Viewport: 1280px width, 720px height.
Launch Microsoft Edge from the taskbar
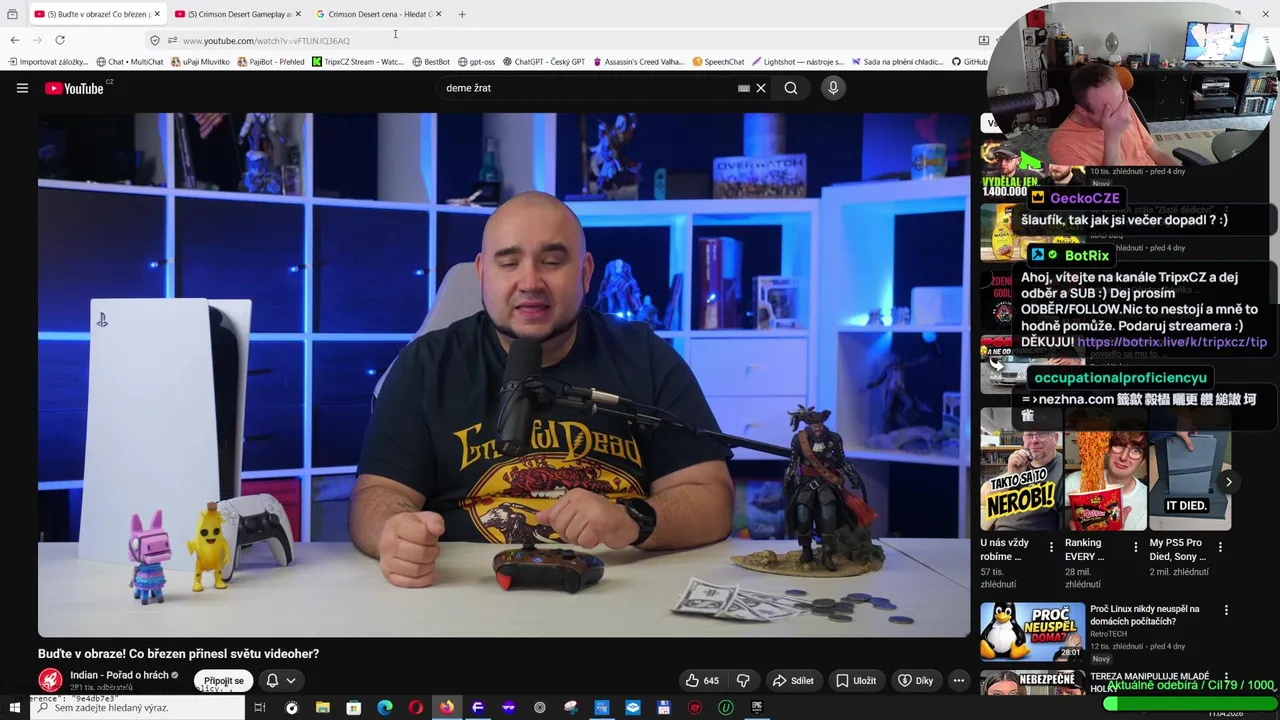[x=384, y=708]
